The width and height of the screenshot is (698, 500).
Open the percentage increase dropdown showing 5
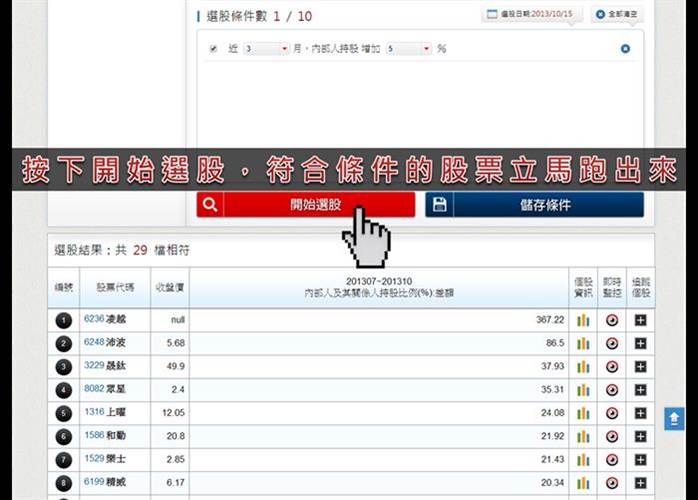pos(409,48)
